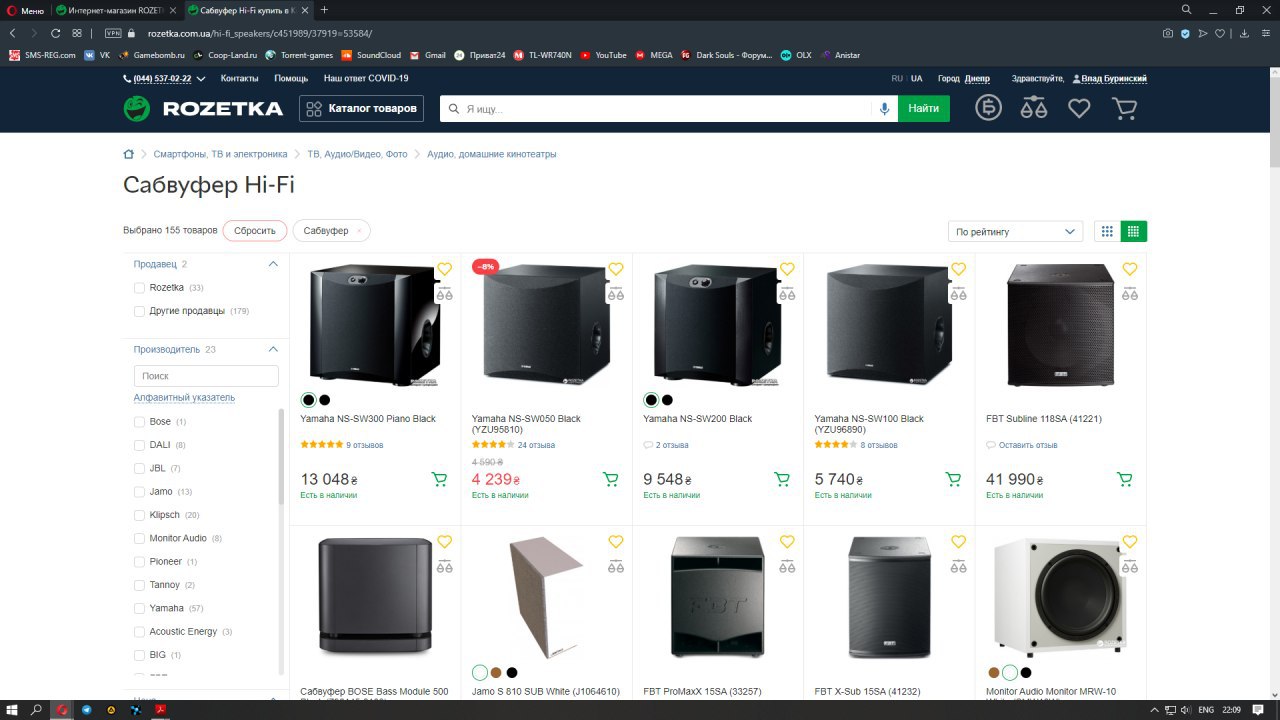Check the Другие продавцы filter

(140, 311)
